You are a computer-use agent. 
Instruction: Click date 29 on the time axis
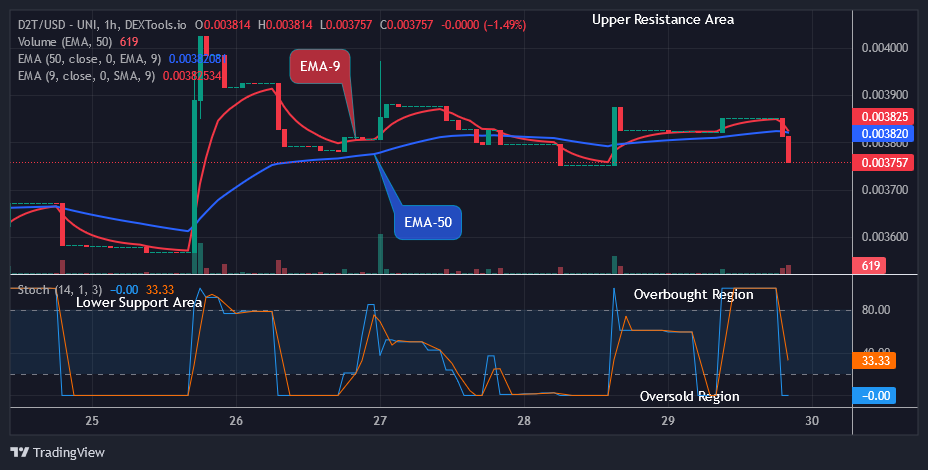668,421
